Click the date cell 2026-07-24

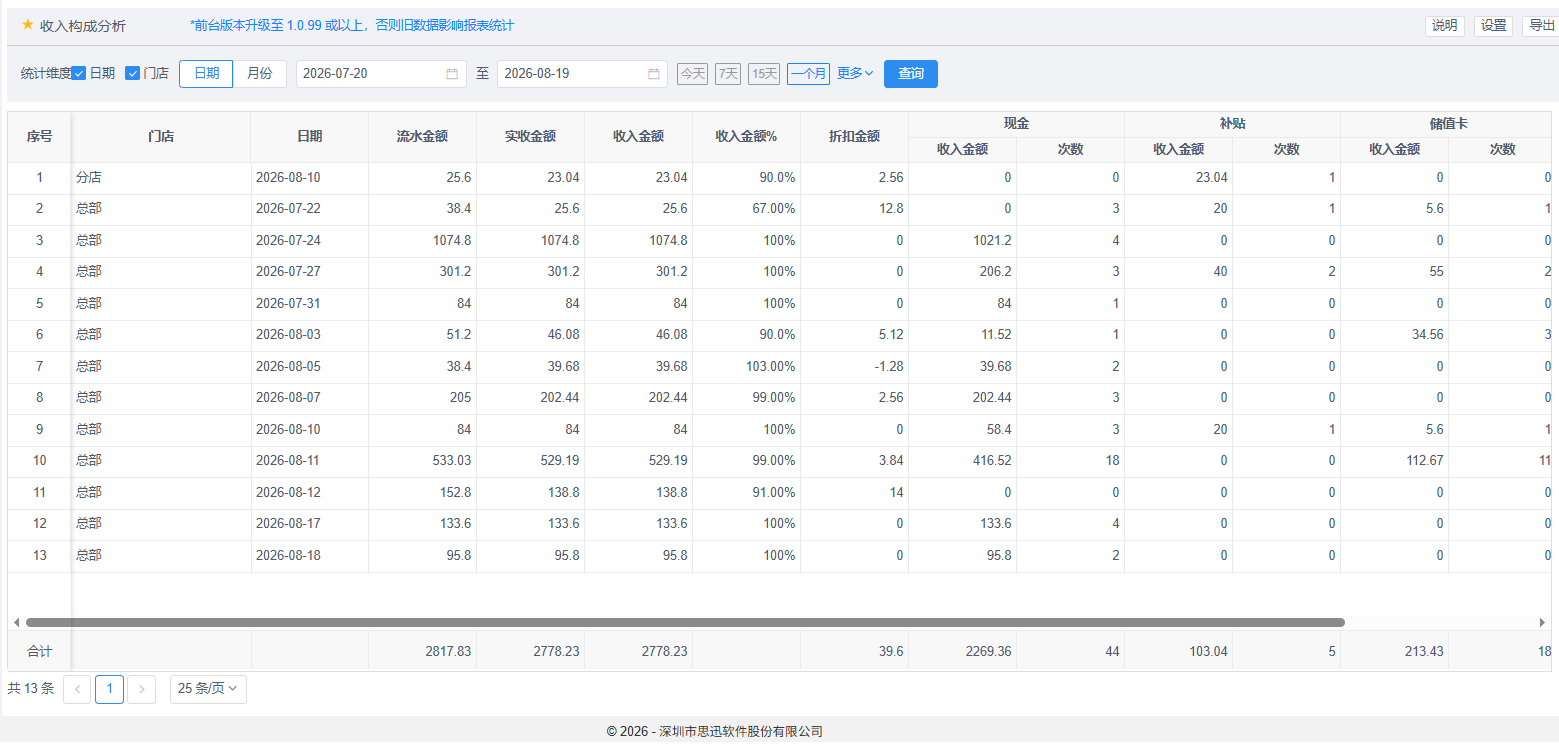coord(310,241)
